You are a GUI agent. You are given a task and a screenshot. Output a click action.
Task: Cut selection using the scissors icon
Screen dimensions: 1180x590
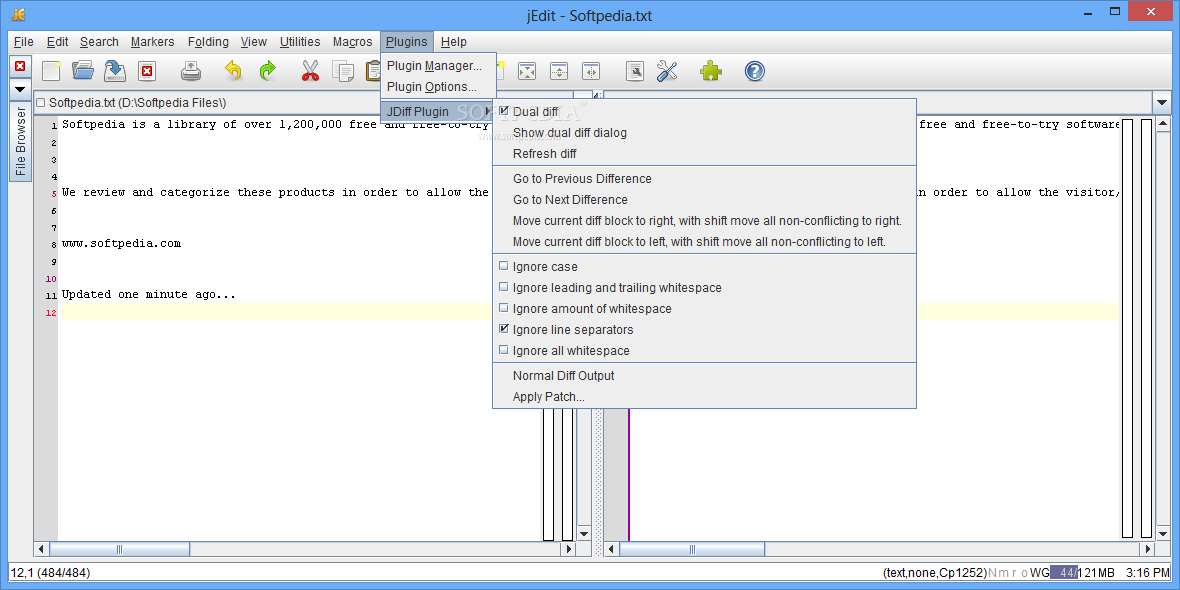point(310,71)
